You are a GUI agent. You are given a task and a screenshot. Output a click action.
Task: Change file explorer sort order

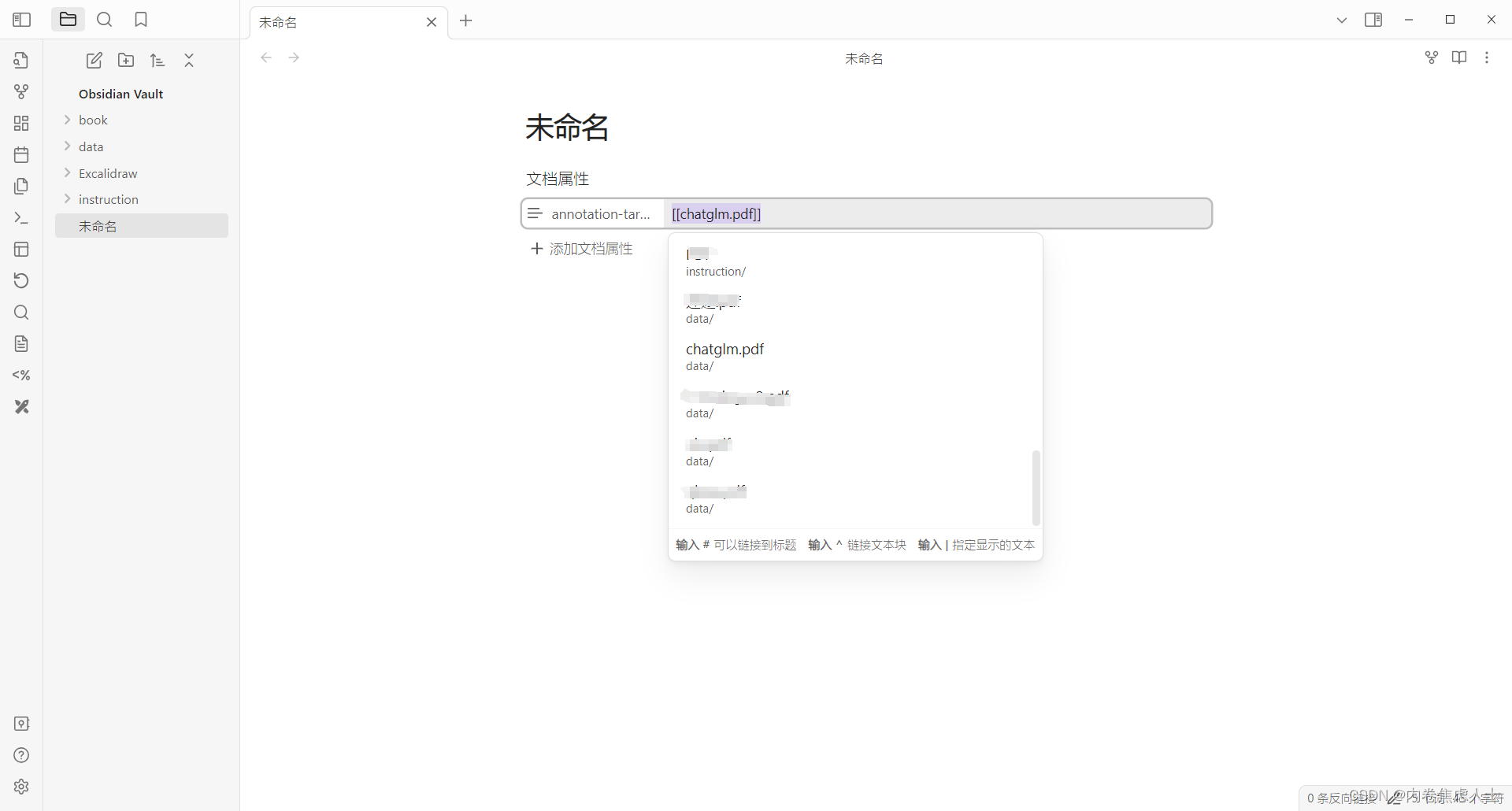(157, 60)
